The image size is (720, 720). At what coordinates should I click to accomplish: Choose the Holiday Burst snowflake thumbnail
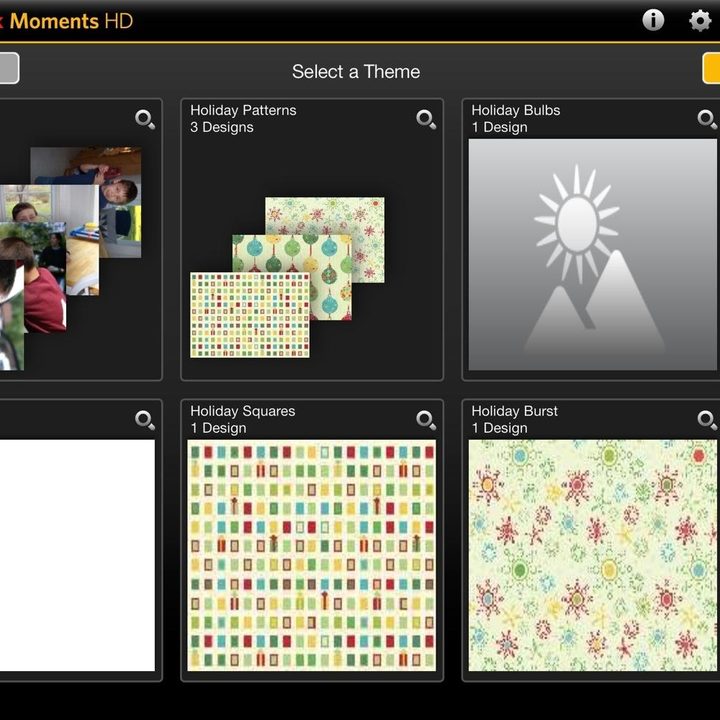(592, 555)
